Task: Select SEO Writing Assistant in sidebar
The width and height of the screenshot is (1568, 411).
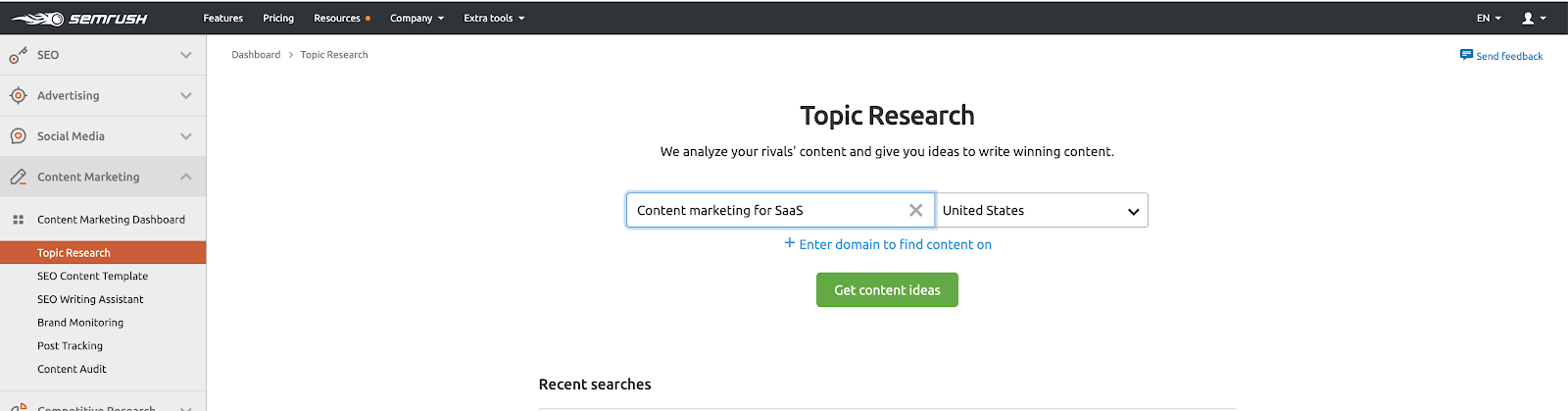Action: point(90,299)
